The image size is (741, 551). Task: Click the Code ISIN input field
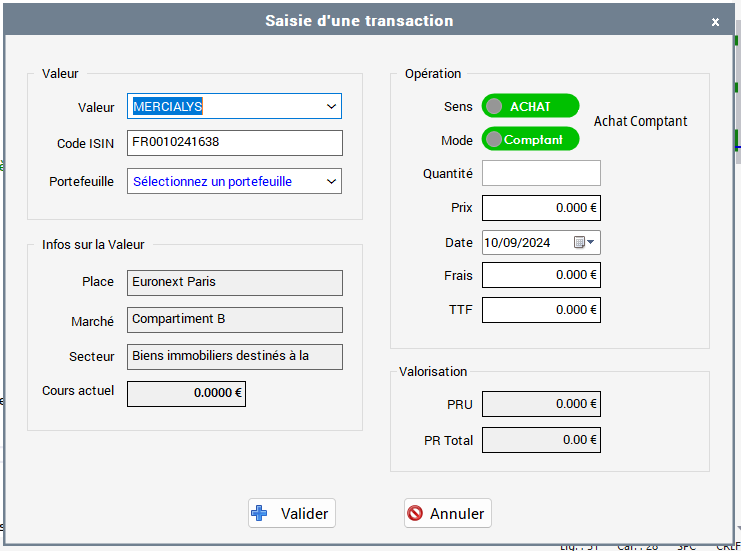pos(234,143)
